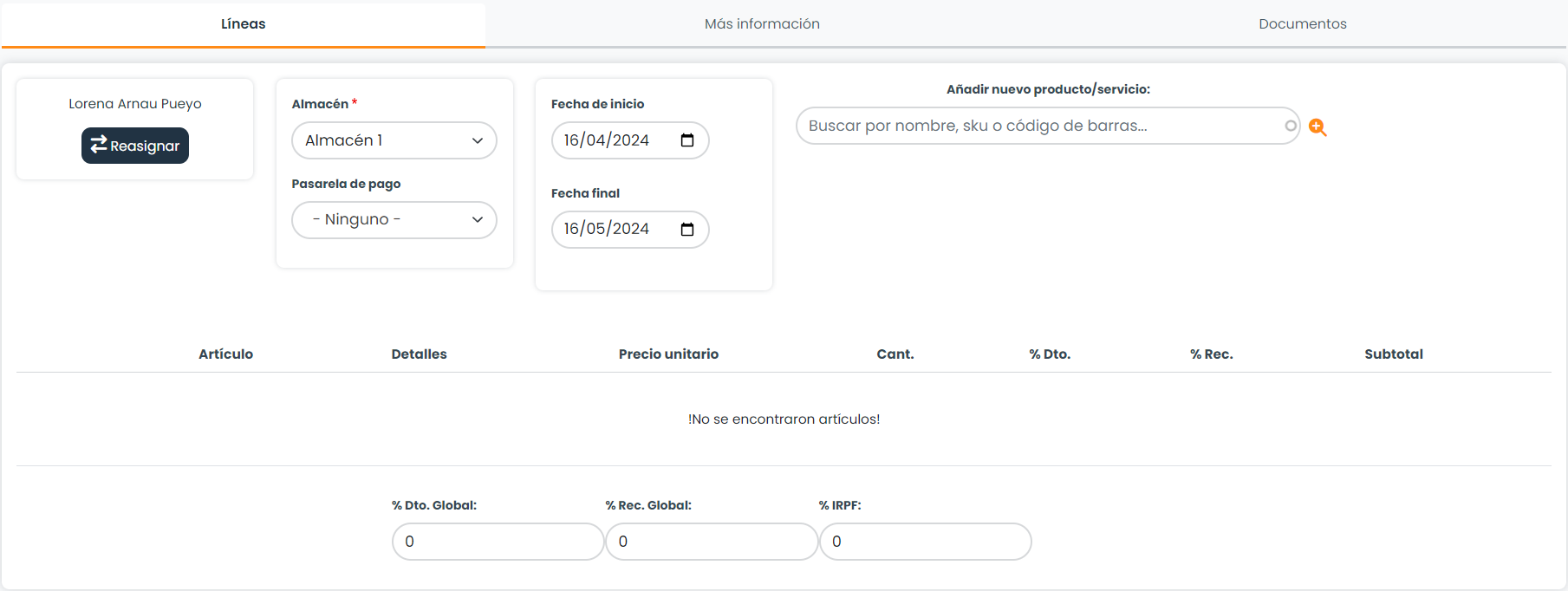Click the % IRPF input field
Viewport: 1568px width, 591px height.
click(x=925, y=542)
